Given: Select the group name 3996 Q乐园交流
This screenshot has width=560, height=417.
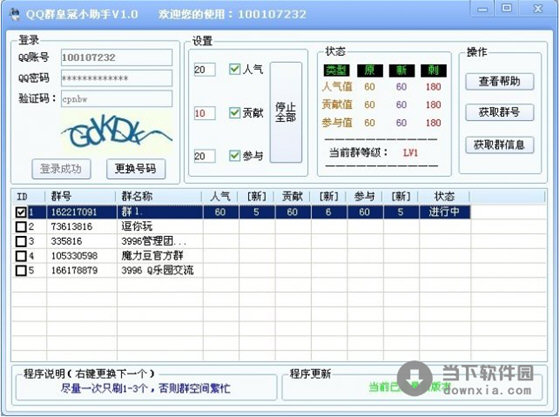Looking at the screenshot, I should point(158,270).
